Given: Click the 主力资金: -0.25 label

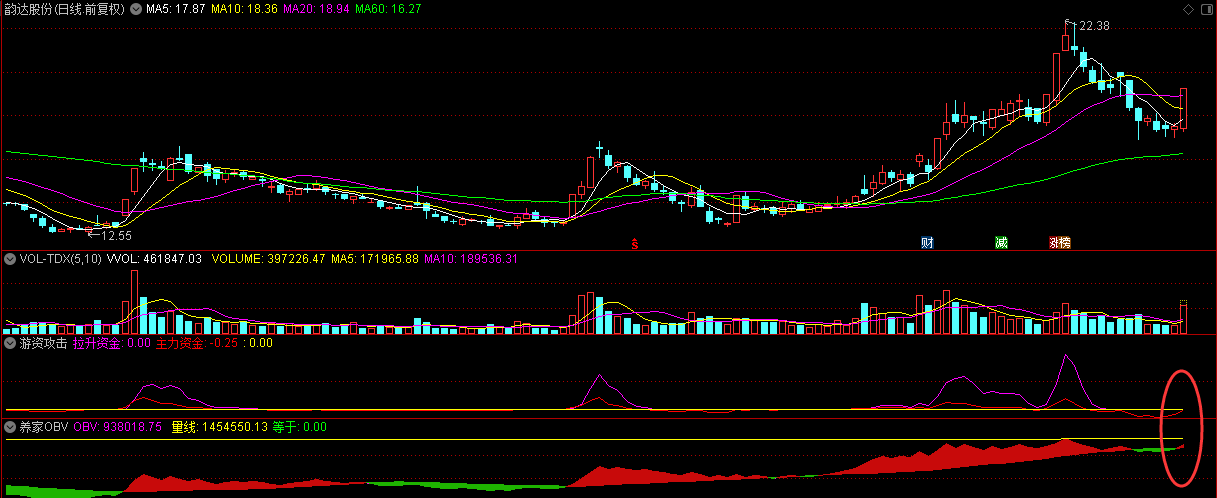Looking at the screenshot, I should [x=198, y=343].
